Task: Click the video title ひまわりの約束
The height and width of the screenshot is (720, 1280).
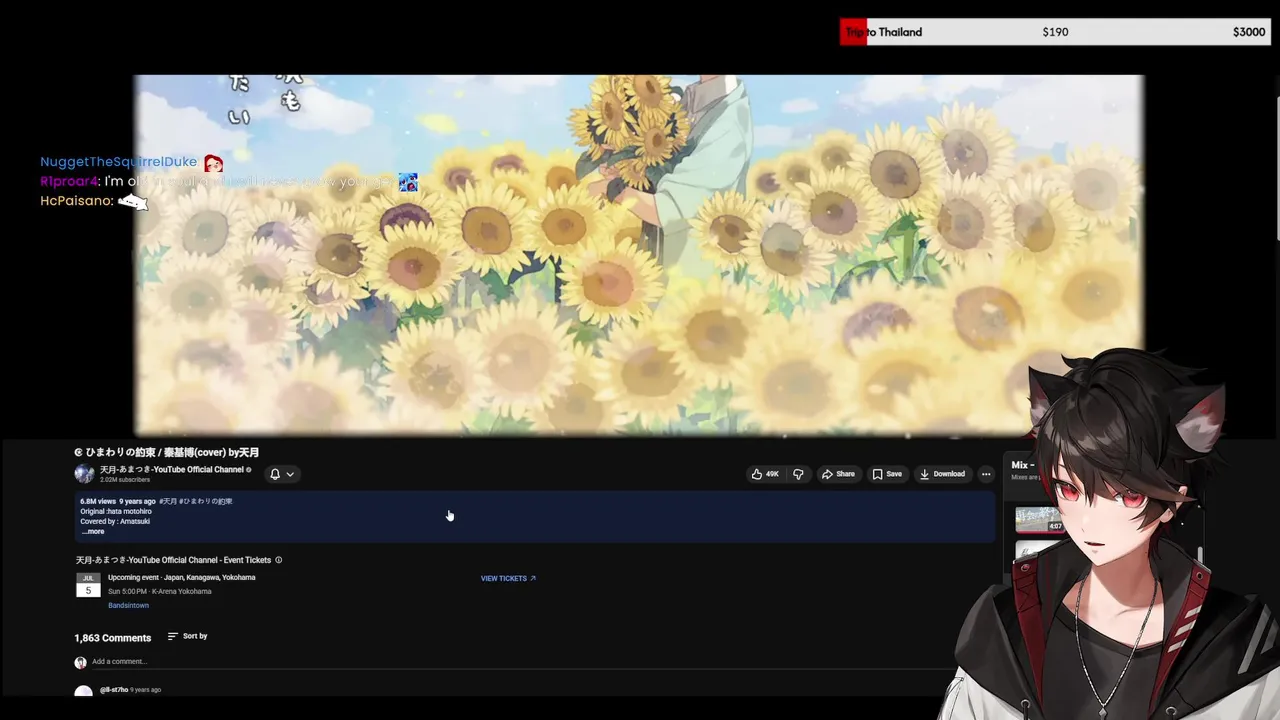Action: tap(167, 452)
